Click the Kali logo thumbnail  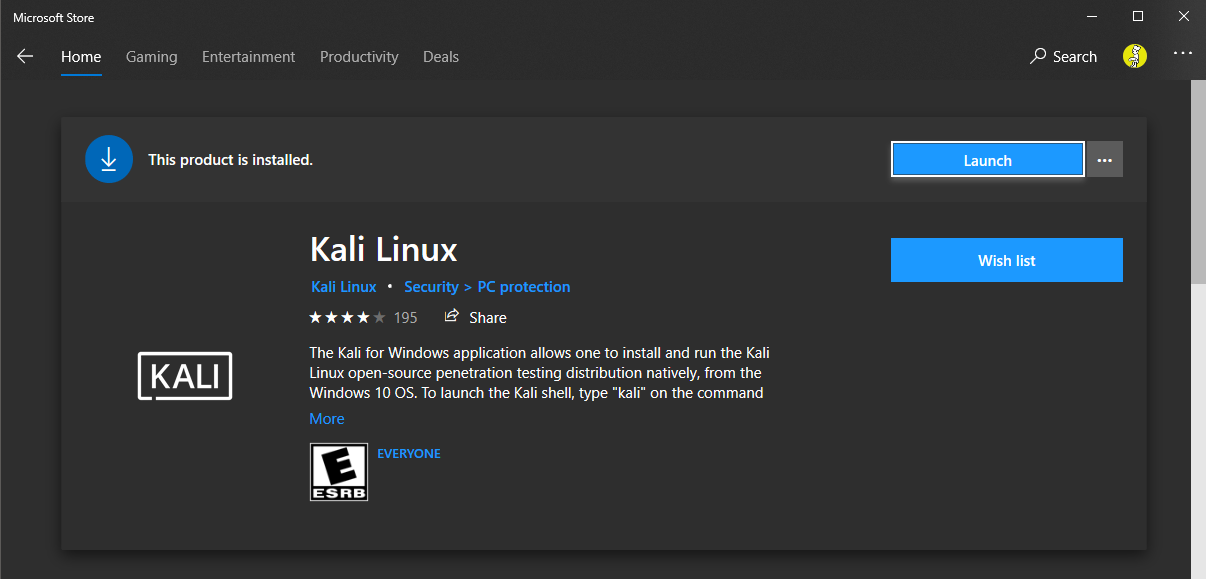coord(185,376)
